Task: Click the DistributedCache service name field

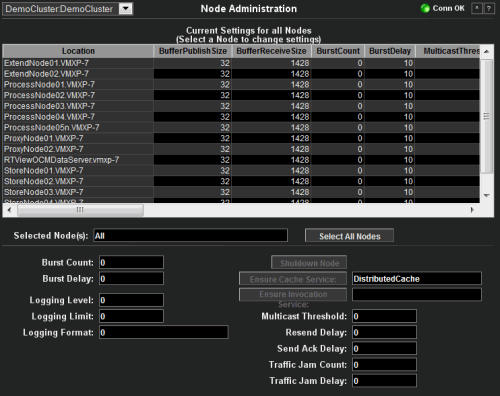Action: pyautogui.click(x=417, y=278)
